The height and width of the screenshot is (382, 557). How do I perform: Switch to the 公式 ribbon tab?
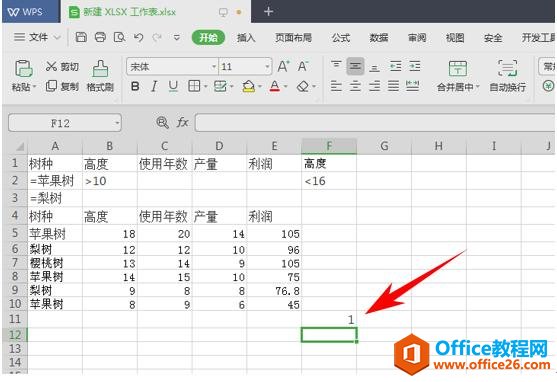pos(341,37)
